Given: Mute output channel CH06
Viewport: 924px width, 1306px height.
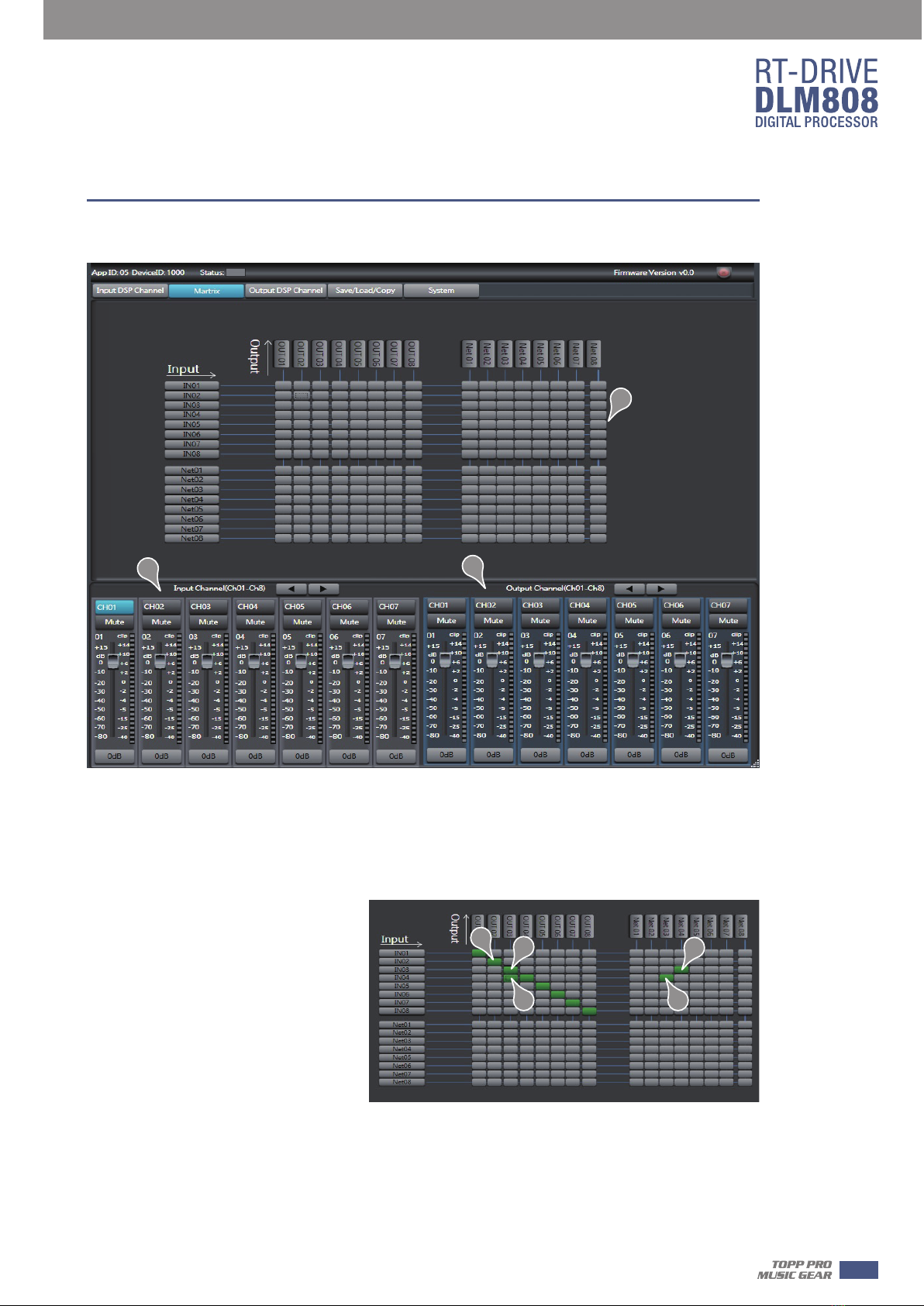Looking at the screenshot, I should (x=681, y=620).
